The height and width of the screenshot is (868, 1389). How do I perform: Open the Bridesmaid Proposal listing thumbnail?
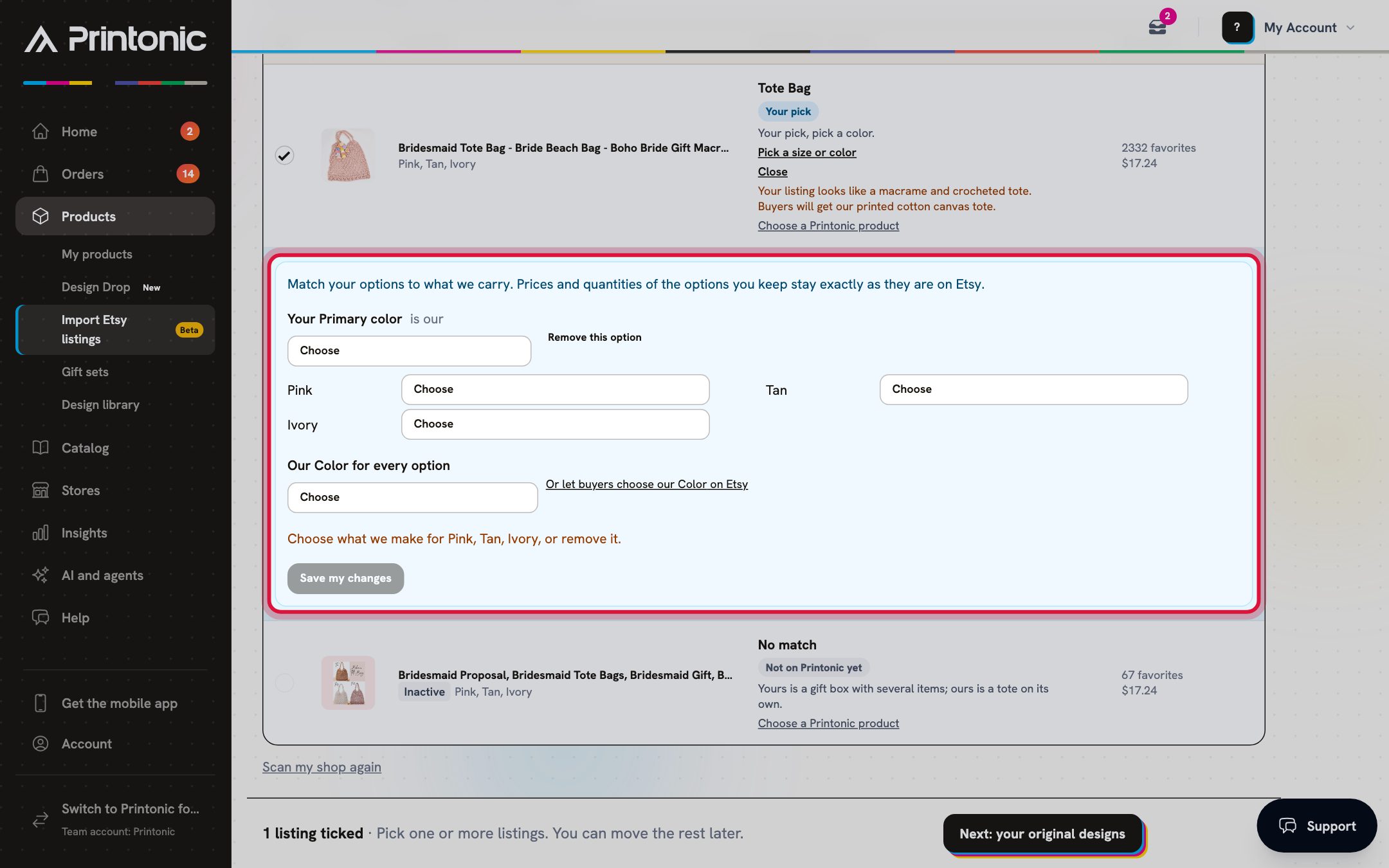point(348,682)
